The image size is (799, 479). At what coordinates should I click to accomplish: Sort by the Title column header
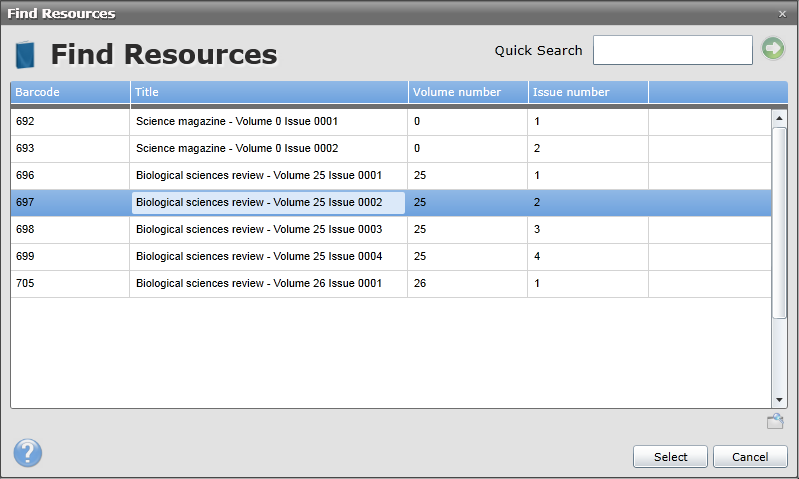click(x=268, y=93)
